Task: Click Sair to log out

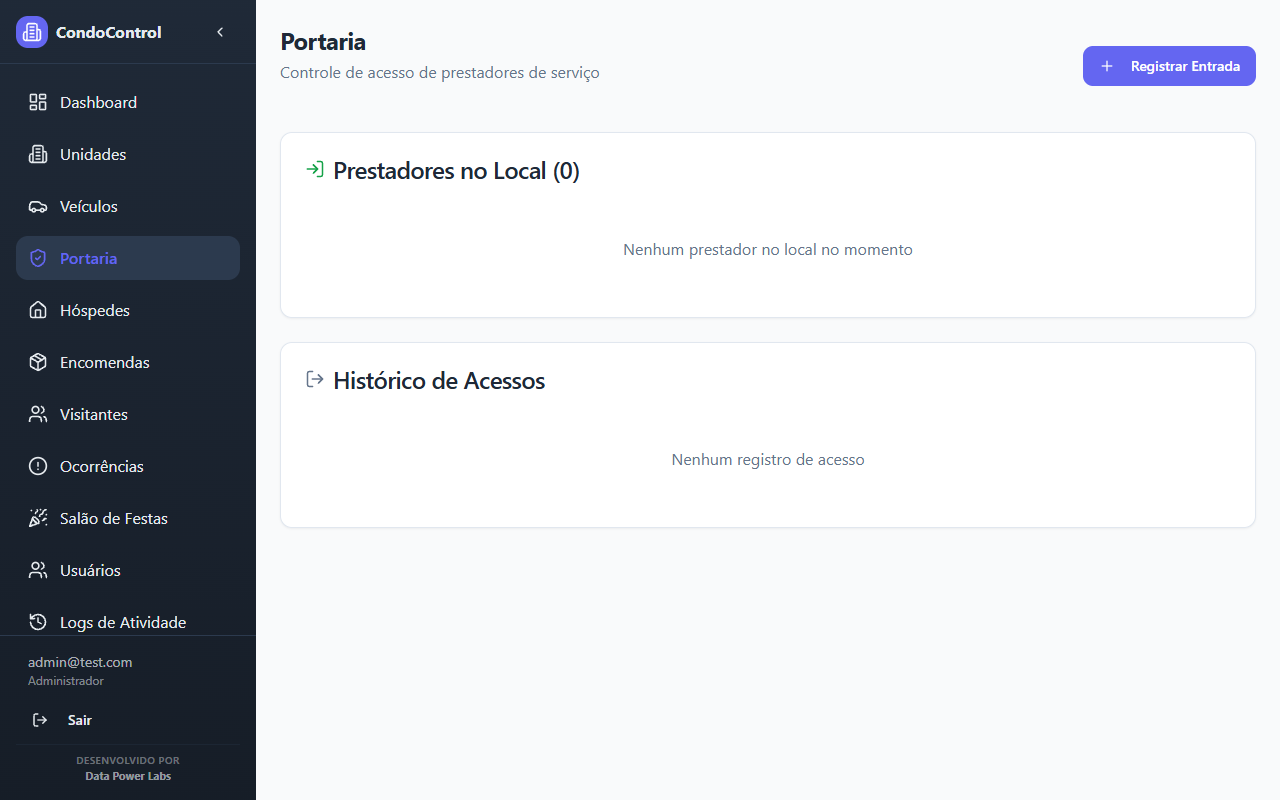Action: [x=79, y=720]
